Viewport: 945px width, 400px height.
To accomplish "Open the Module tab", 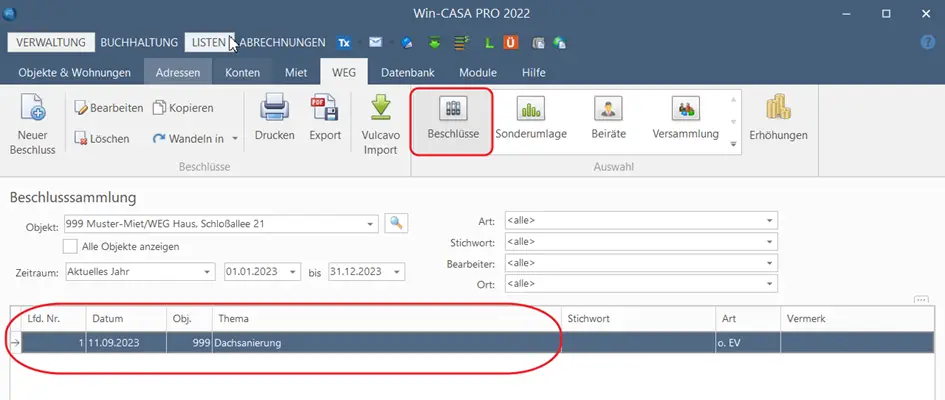I will (478, 72).
